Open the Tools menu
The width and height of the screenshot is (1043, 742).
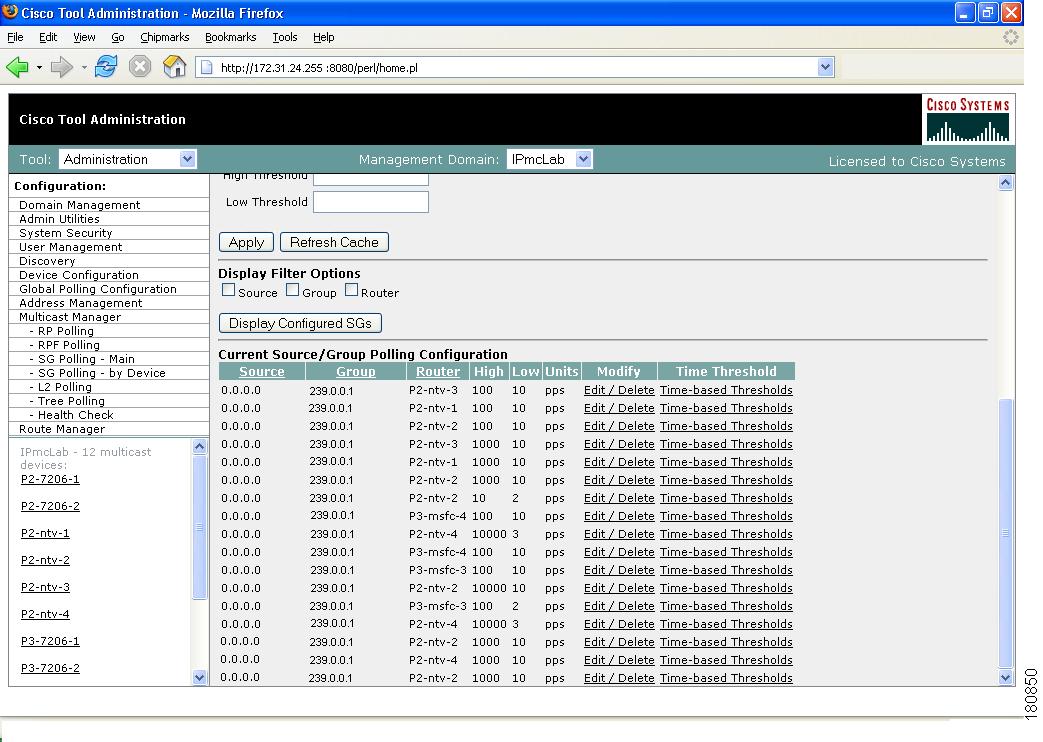(285, 37)
